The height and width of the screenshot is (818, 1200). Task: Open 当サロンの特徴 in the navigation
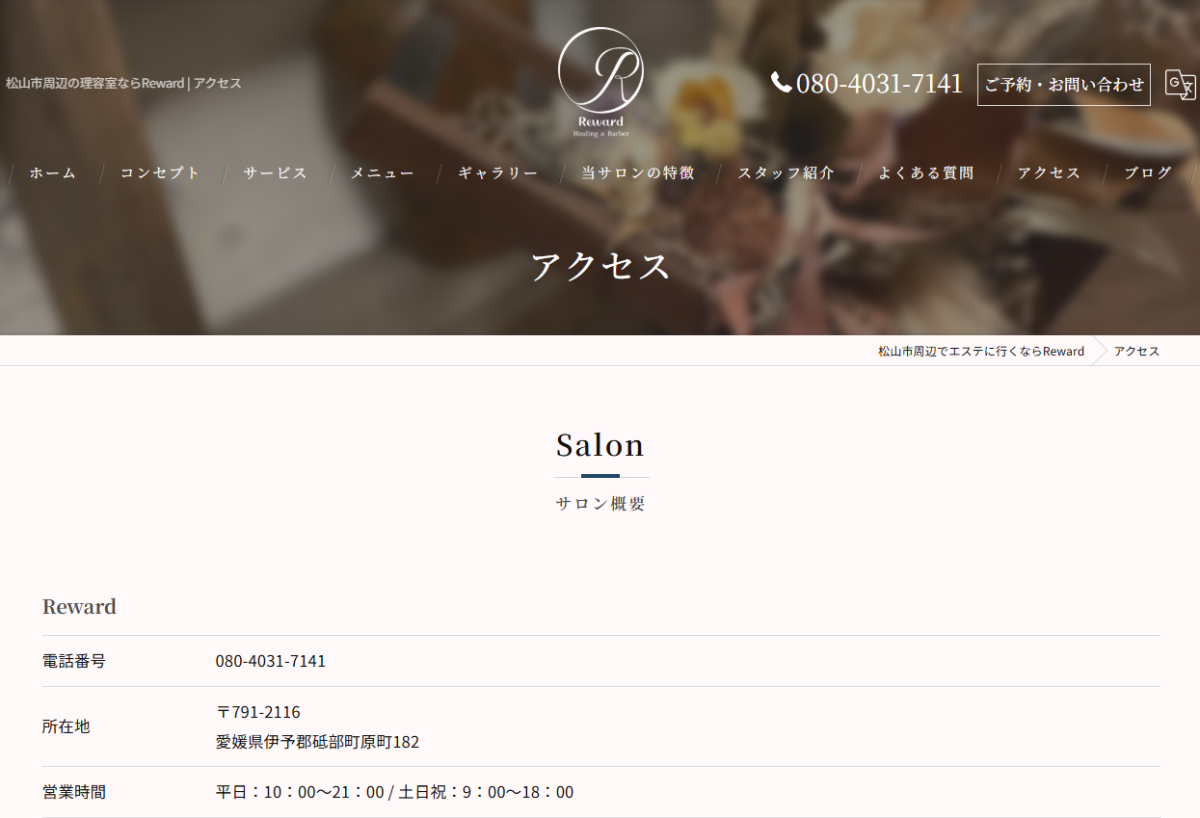coord(638,173)
